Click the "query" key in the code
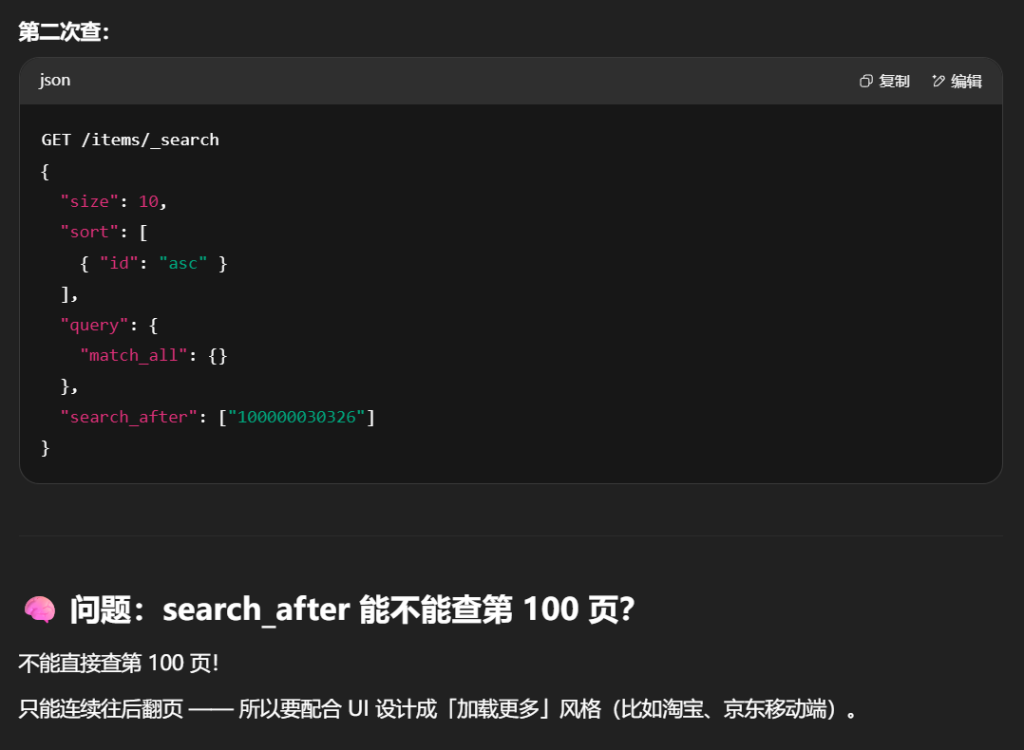The image size is (1024, 750). click(x=94, y=325)
